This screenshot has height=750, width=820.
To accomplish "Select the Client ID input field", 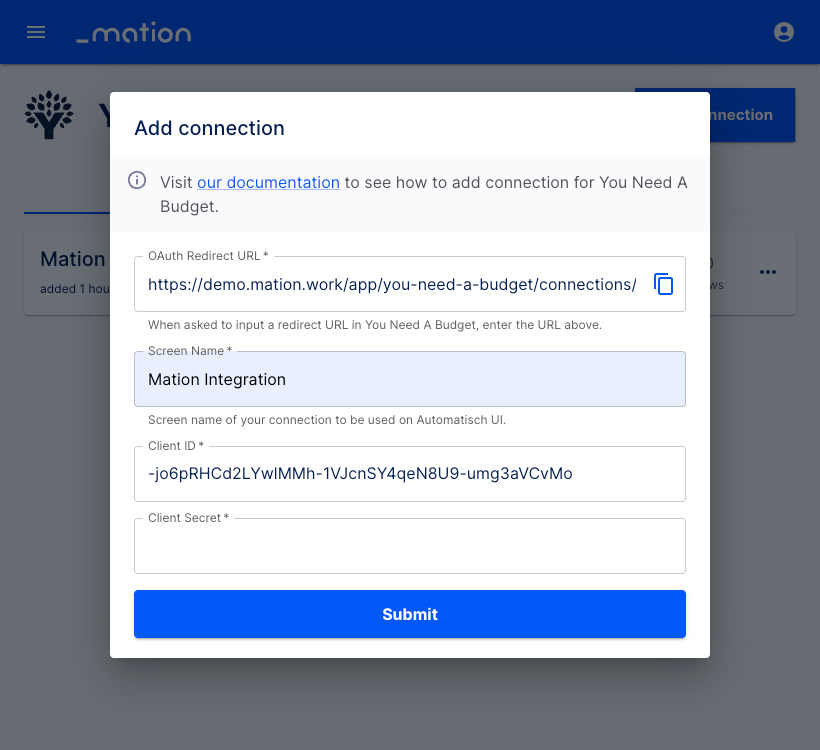I will click(x=409, y=474).
